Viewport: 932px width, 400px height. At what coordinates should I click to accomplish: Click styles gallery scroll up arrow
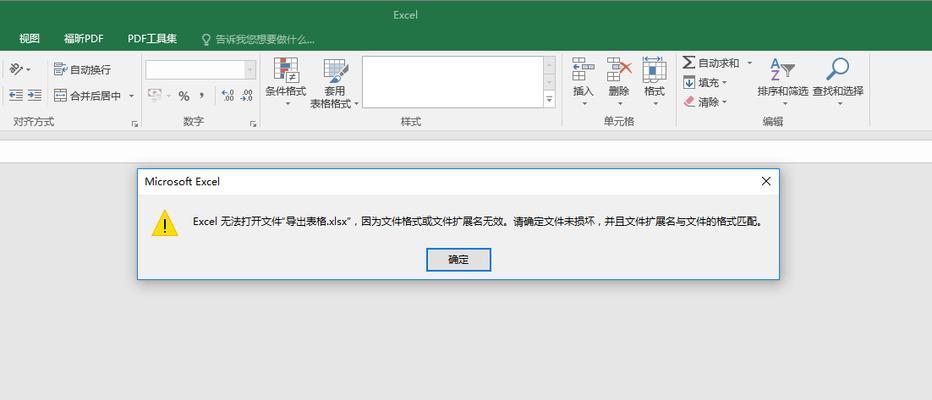(x=549, y=64)
